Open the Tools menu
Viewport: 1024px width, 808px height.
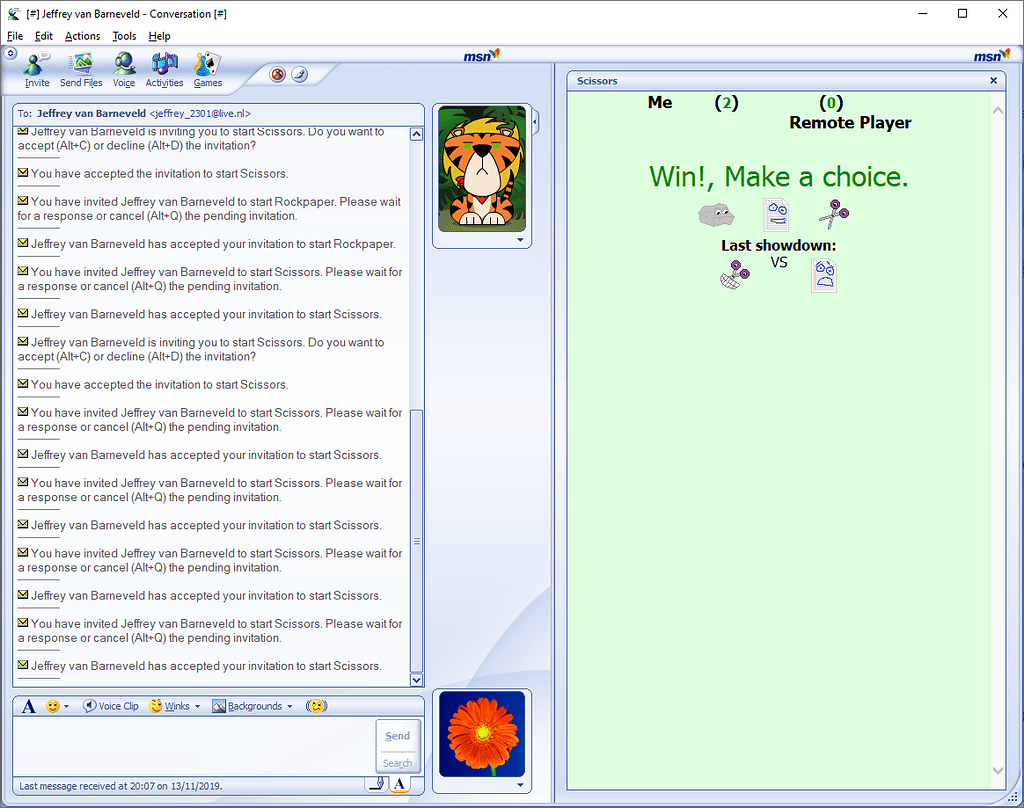pos(124,36)
